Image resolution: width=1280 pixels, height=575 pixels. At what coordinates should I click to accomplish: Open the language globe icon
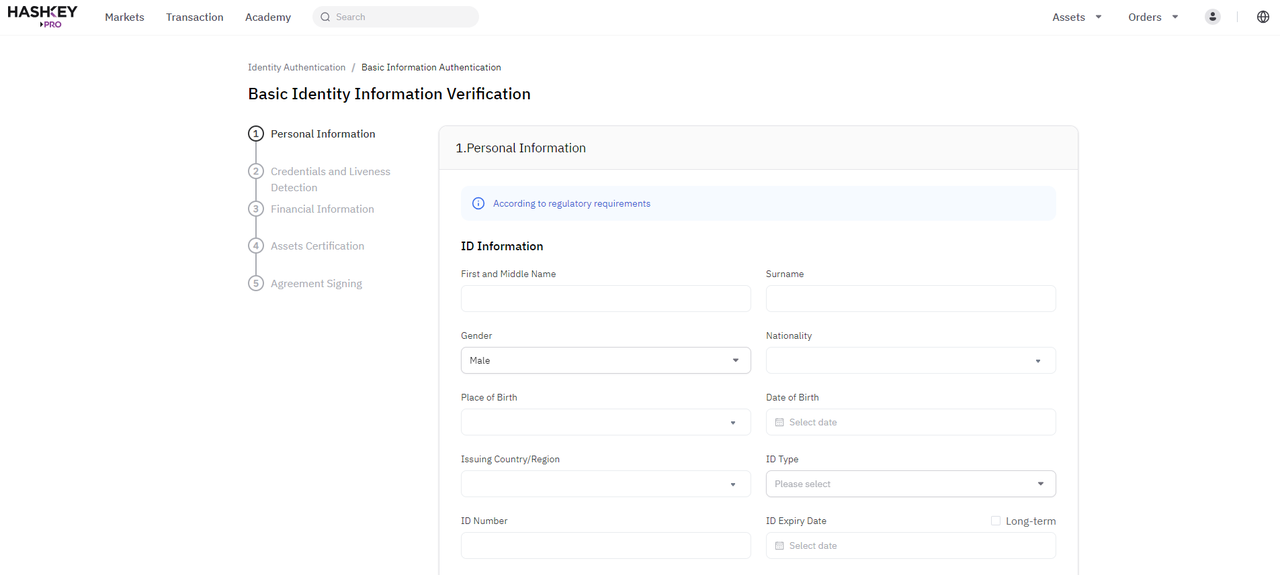click(x=1263, y=17)
